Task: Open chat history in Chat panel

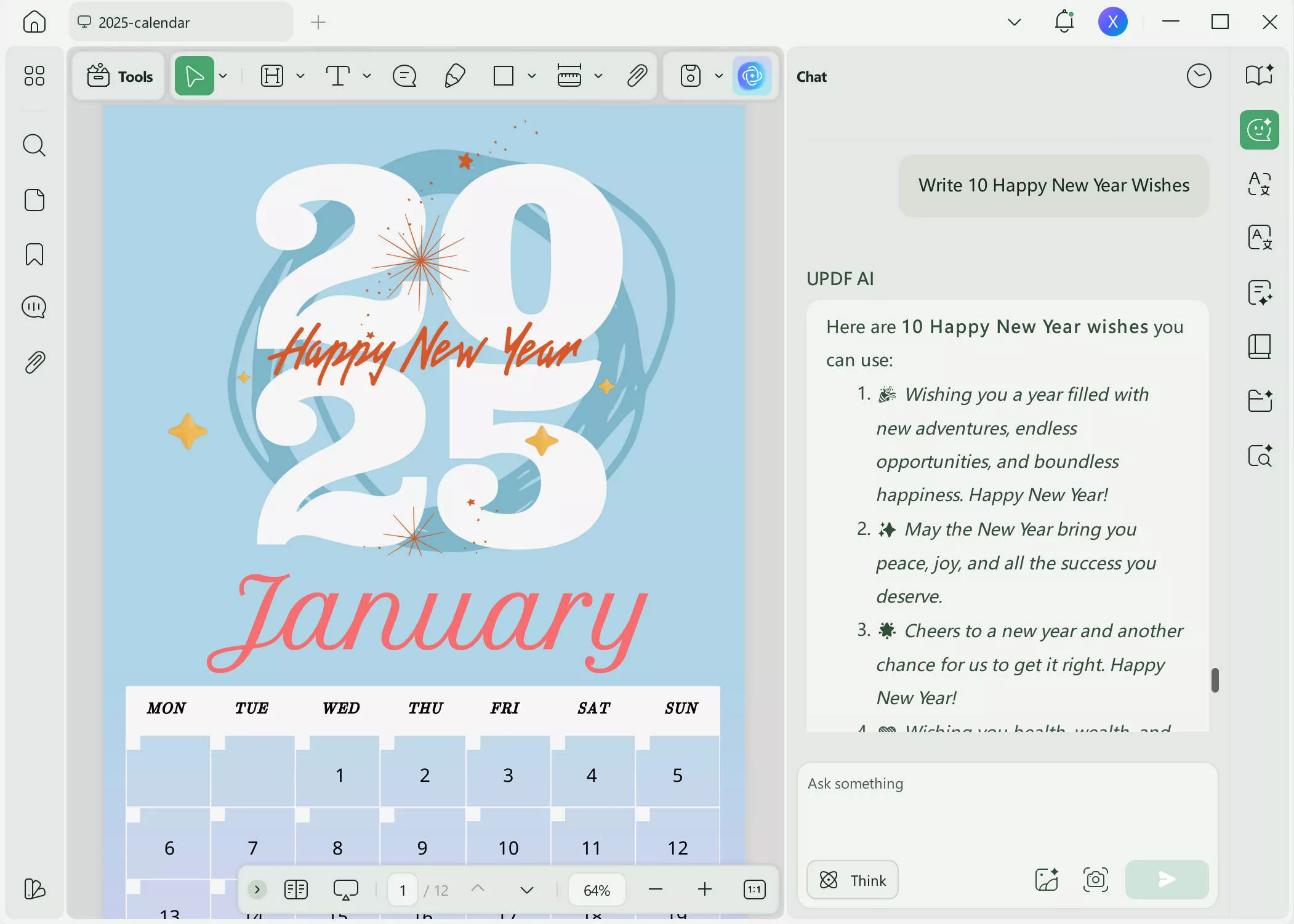Action: pos(1198,76)
